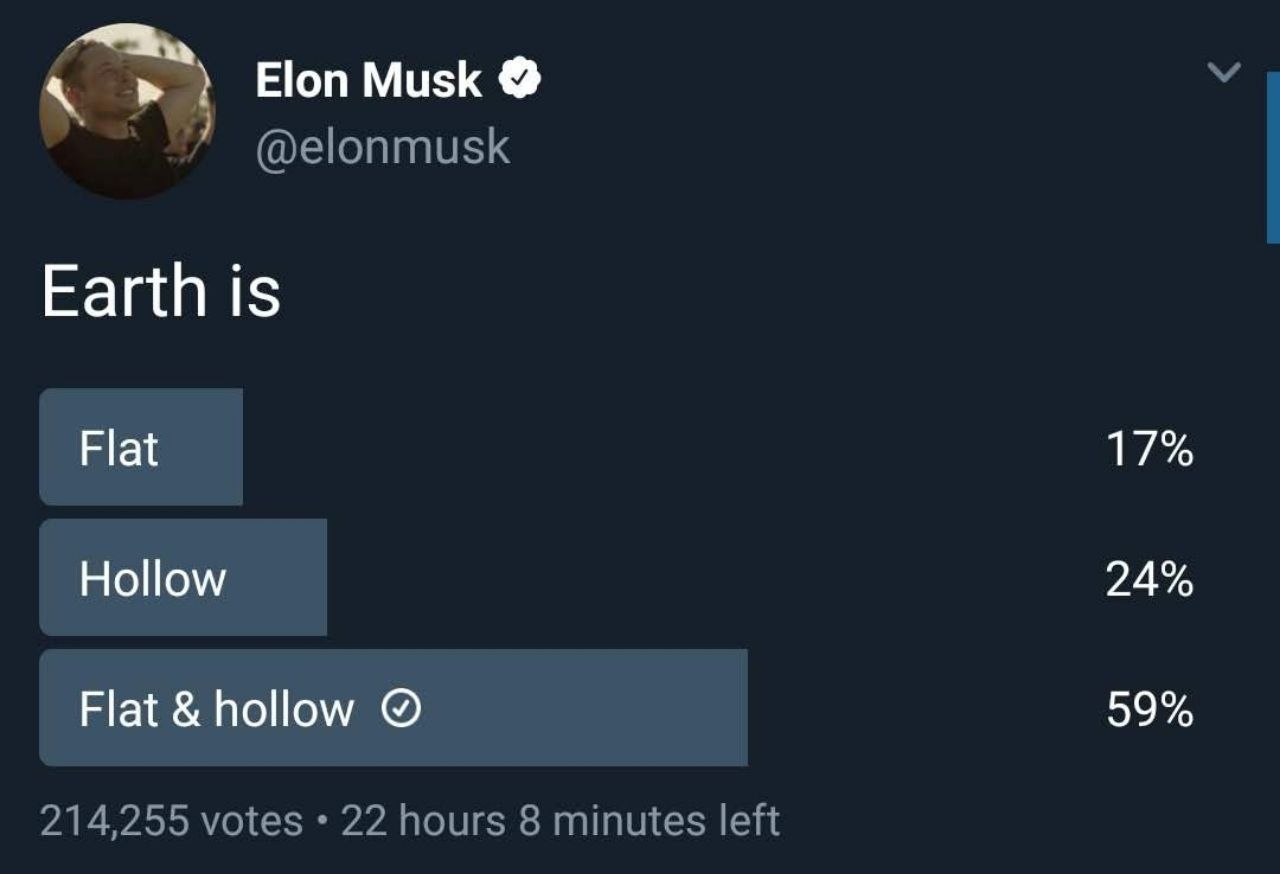
Task: Click the 17% result for Flat
Action: pos(1149,450)
